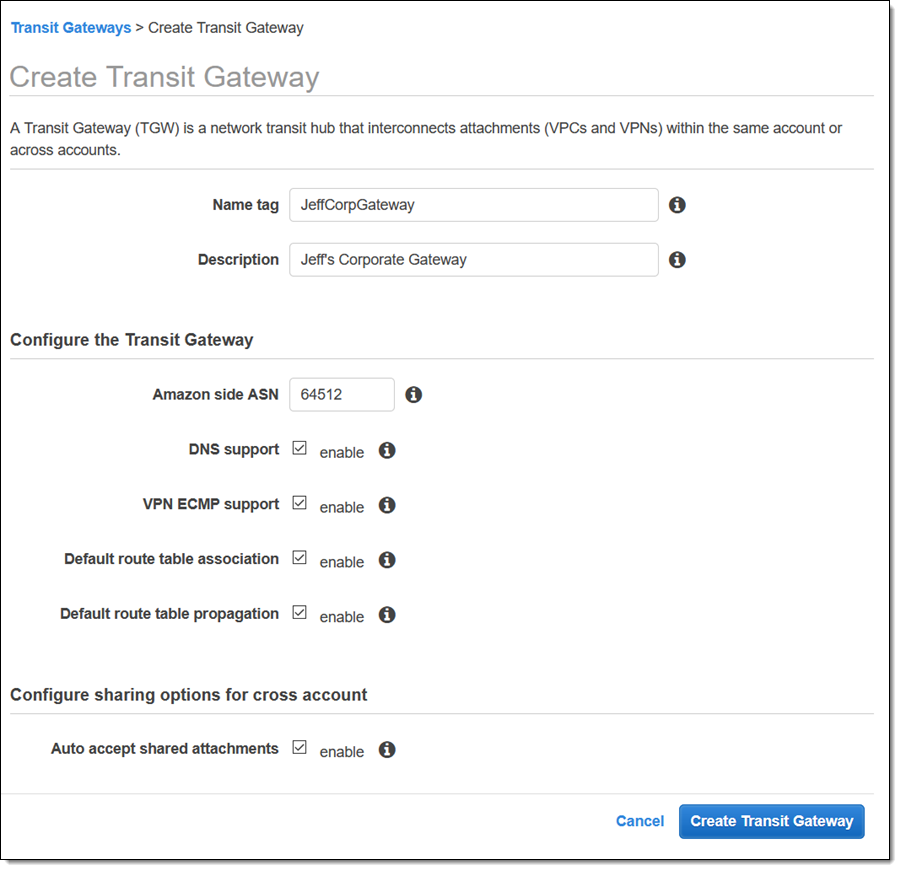Toggle Default route table propagation checkbox
The height and width of the screenshot is (870, 900).
pyautogui.click(x=299, y=613)
